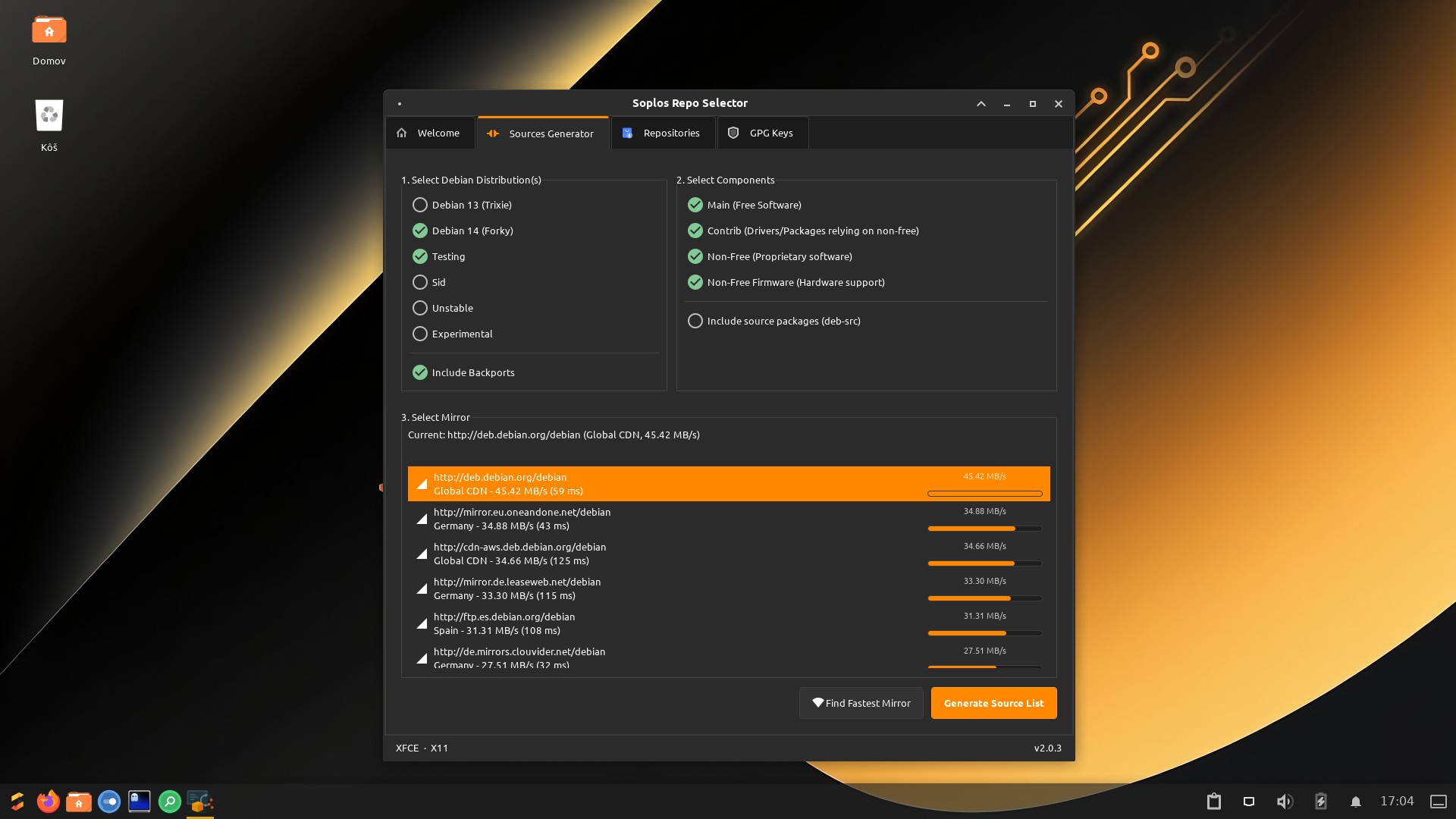Open the Soplos application menu in the taskbar

pyautogui.click(x=17, y=802)
